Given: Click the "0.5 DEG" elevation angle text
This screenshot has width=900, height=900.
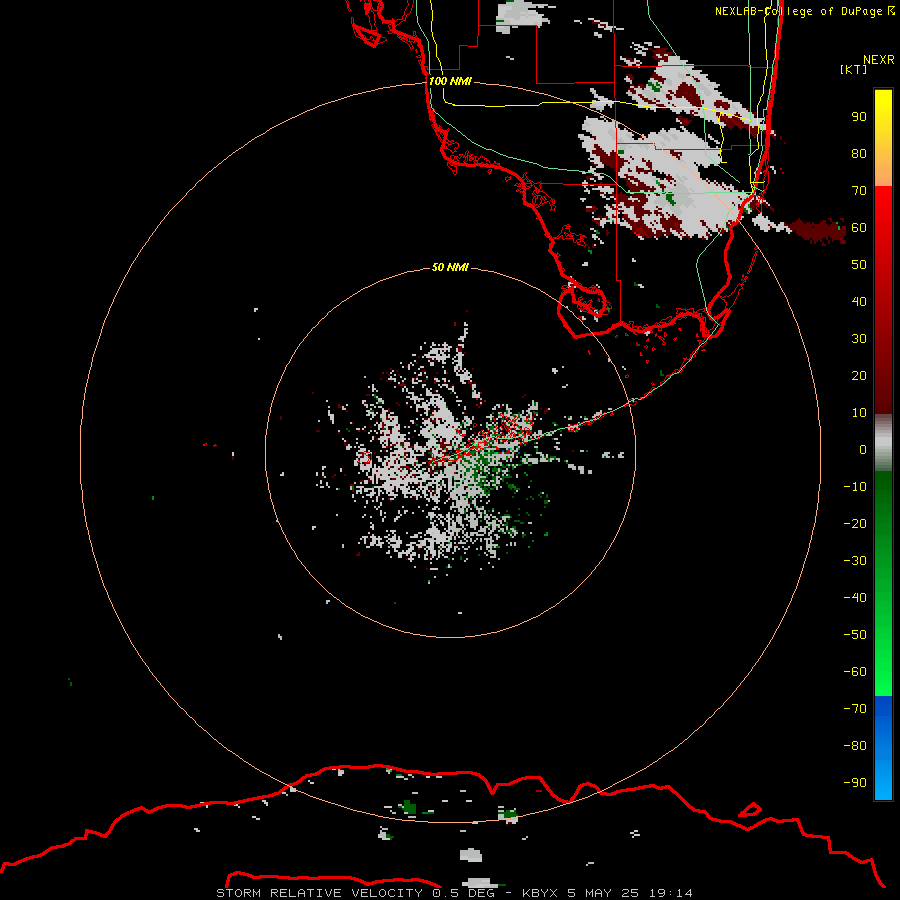Looking at the screenshot, I should [x=463, y=893].
